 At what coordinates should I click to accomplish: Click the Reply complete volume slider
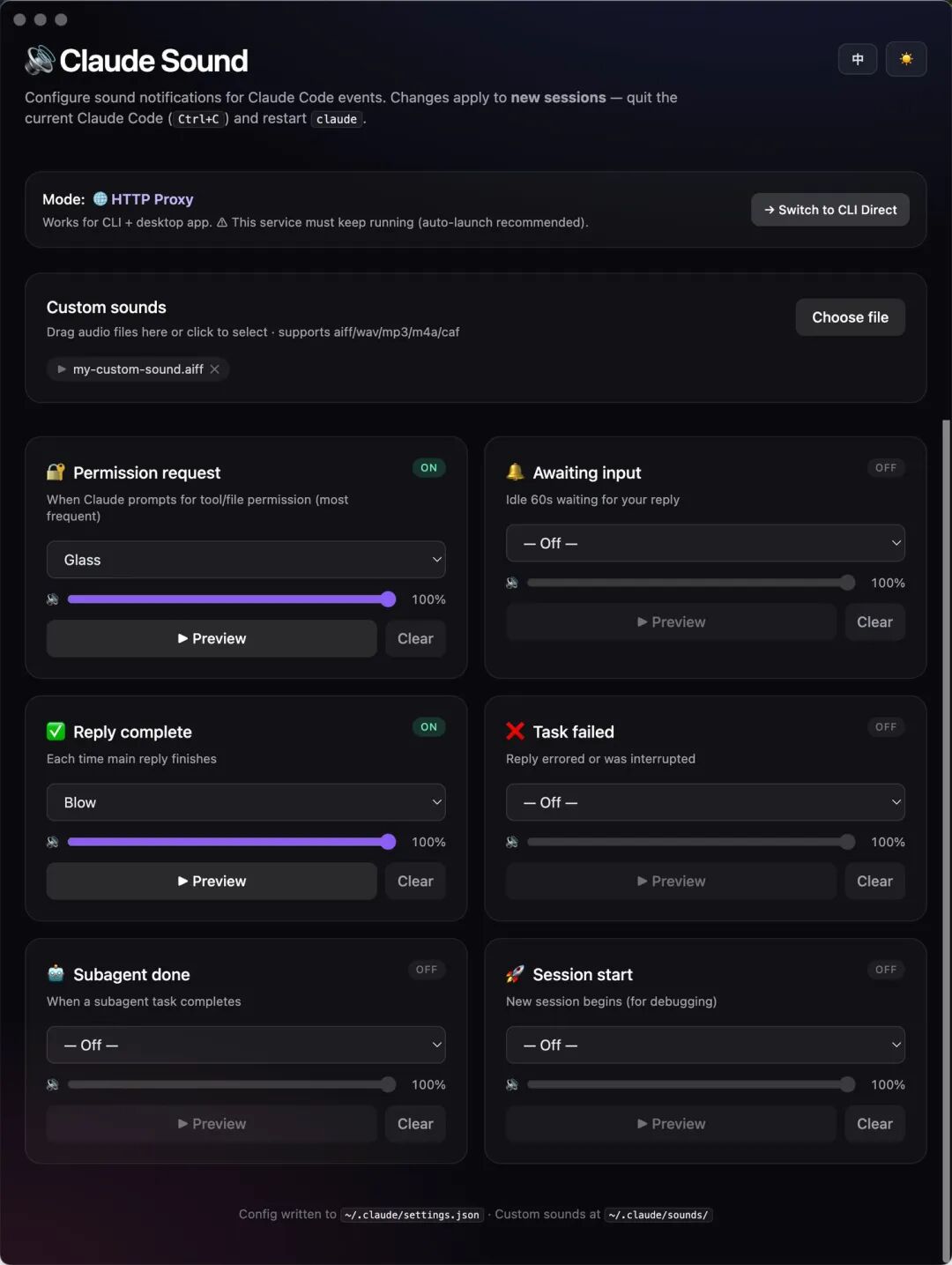pos(232,842)
